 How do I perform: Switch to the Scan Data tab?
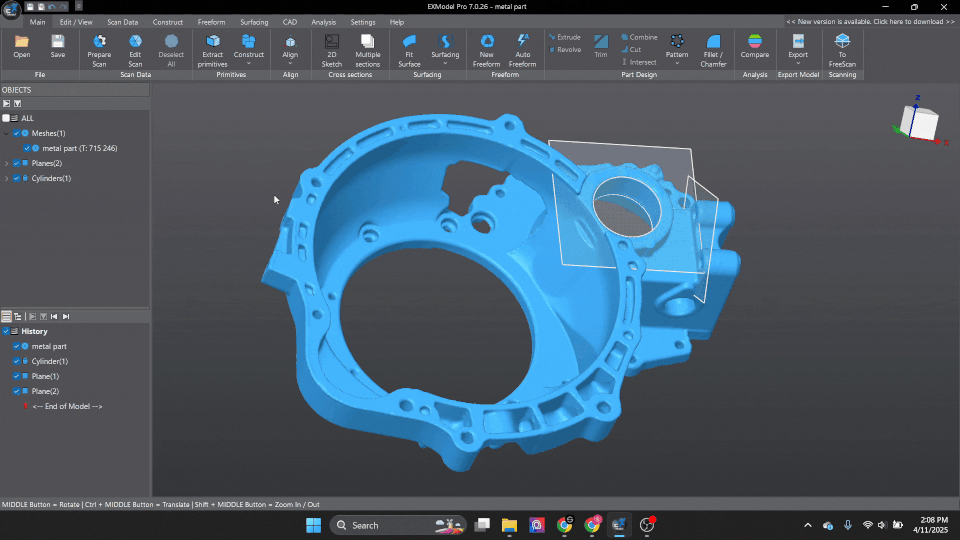123,22
